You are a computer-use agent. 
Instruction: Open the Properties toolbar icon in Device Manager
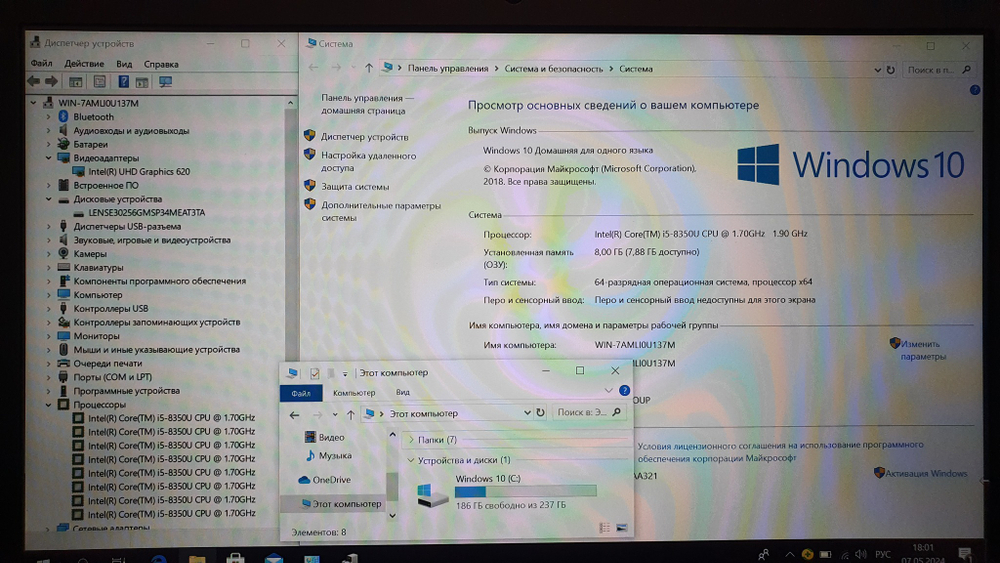pos(99,82)
